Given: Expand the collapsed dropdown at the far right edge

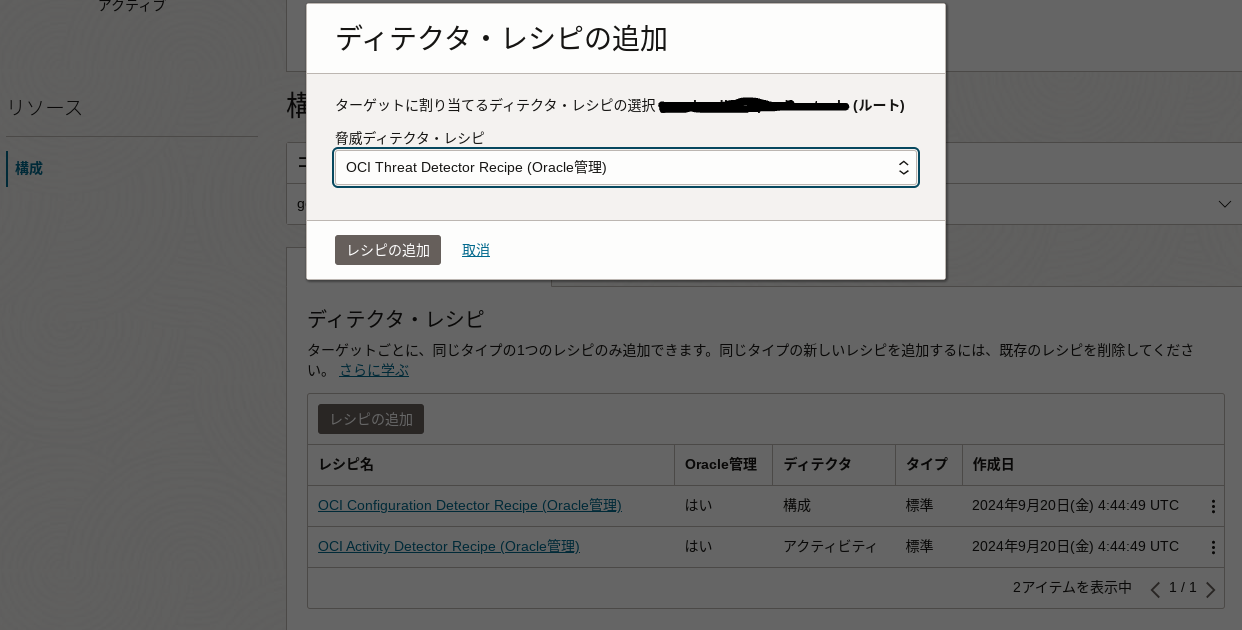Looking at the screenshot, I should click(1225, 204).
